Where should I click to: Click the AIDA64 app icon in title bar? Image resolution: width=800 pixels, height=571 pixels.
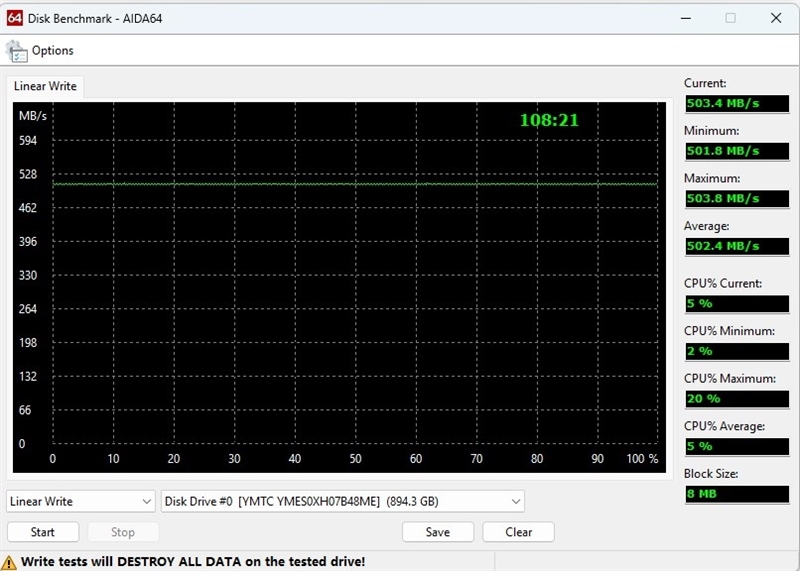pyautogui.click(x=15, y=17)
